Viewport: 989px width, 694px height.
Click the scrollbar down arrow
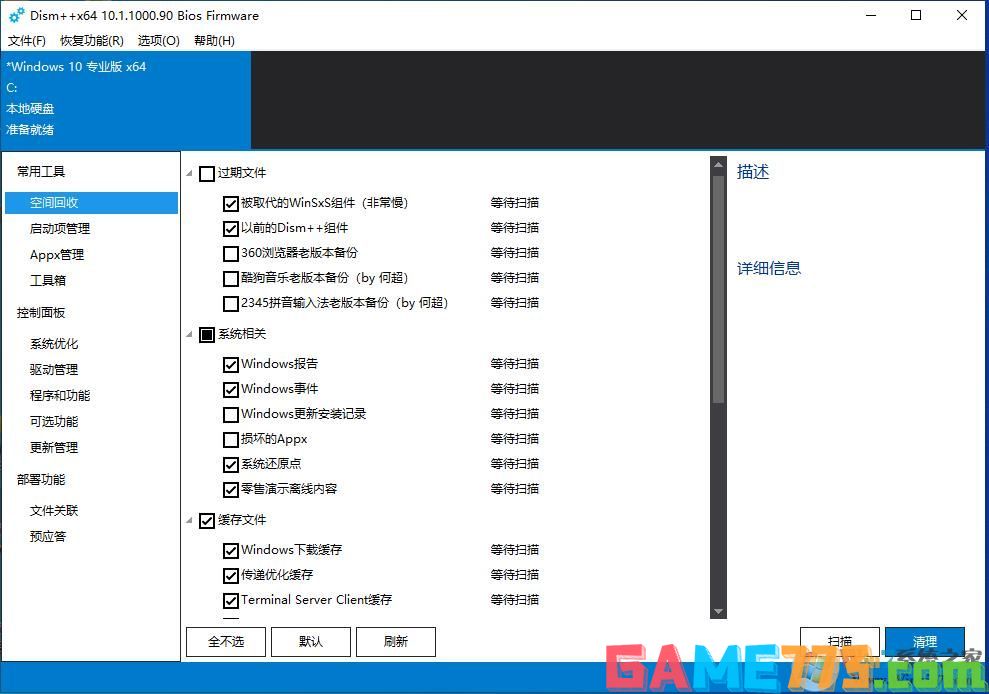coord(718,611)
